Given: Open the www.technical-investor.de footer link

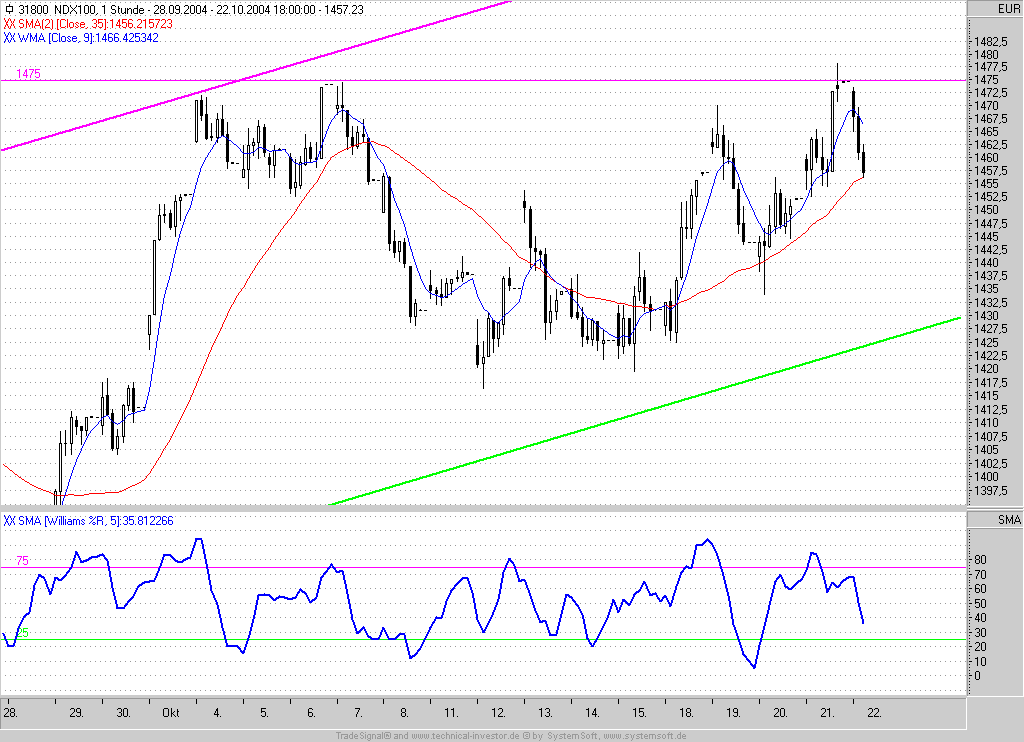Looking at the screenshot, I should pyautogui.click(x=466, y=735).
